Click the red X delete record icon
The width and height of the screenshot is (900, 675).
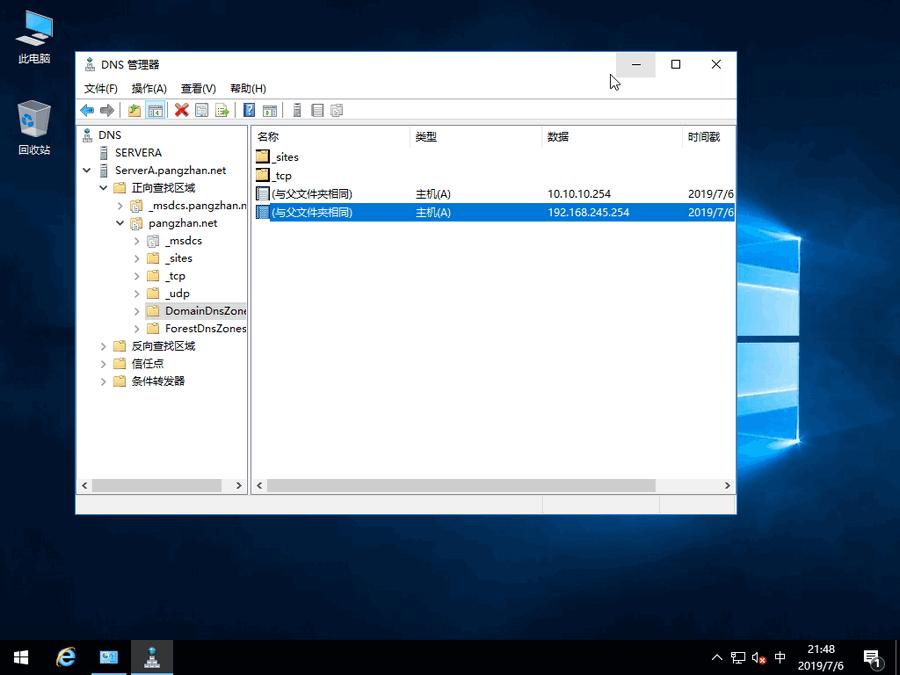click(181, 110)
